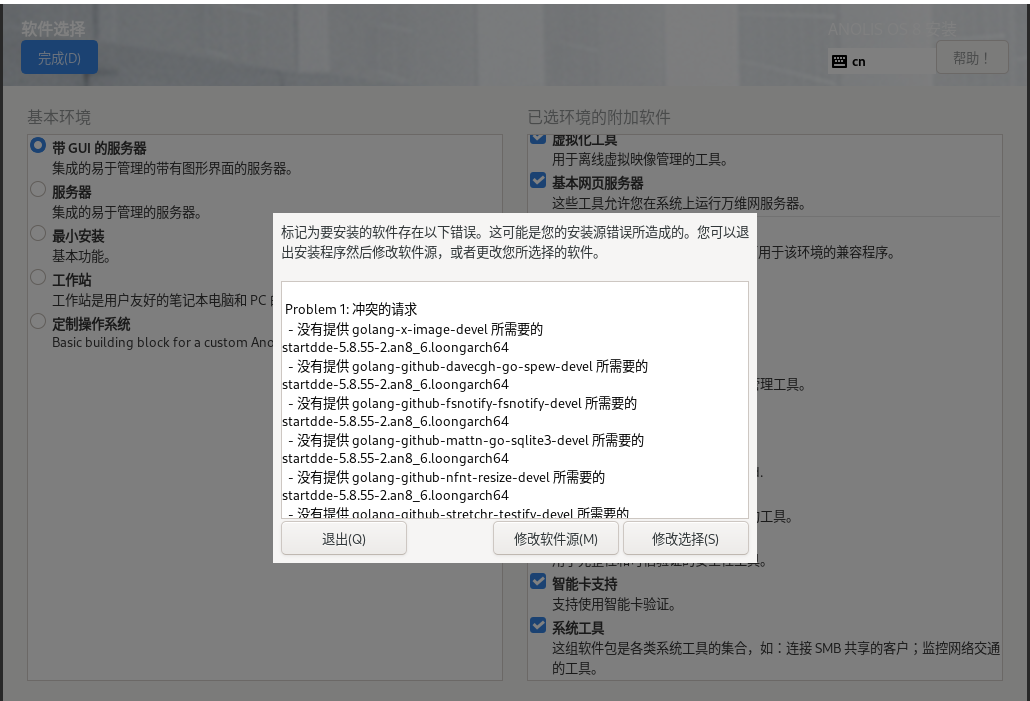
Task: Click the golang-github-mattn-go-sqlite3-devel error line
Action: point(465,440)
